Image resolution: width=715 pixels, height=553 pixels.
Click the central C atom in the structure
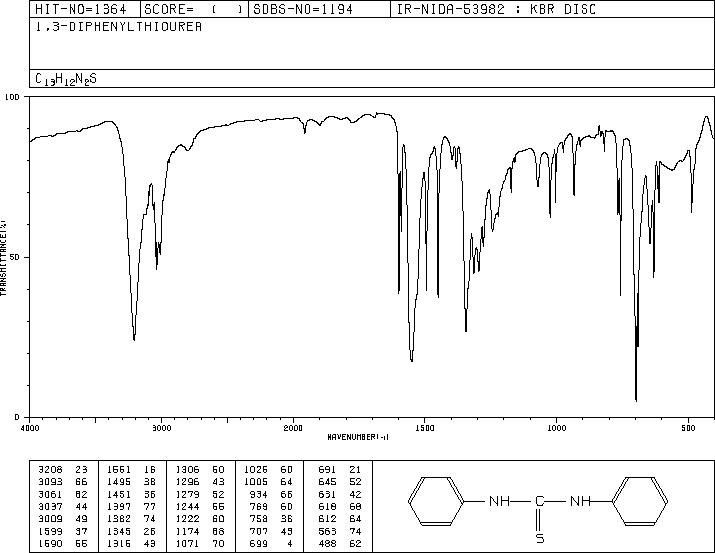[539, 501]
